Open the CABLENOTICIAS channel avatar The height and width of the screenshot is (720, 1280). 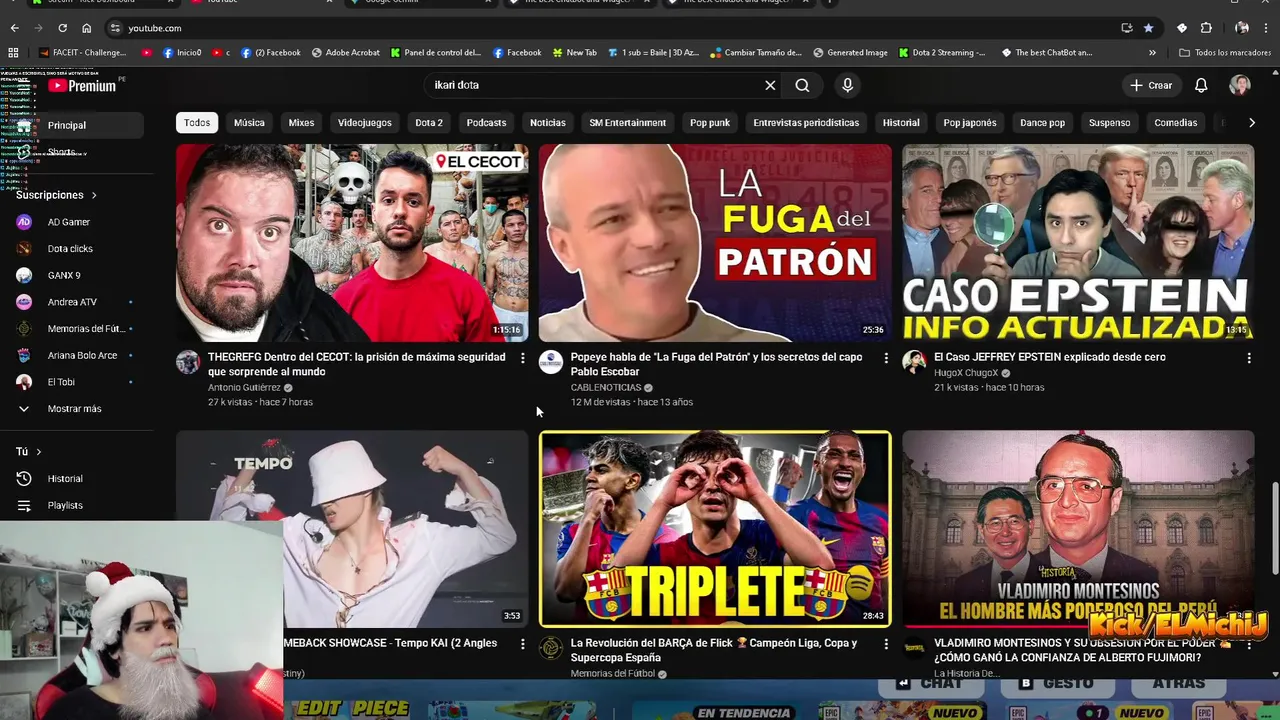(551, 362)
